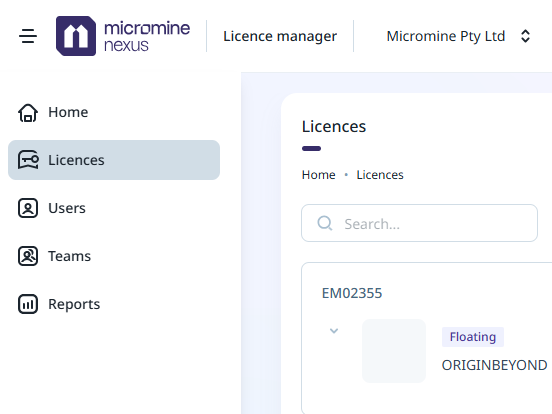Click the ORIGINBEYOND licence name
Image resolution: width=552 pixels, height=414 pixels.
coord(494,365)
